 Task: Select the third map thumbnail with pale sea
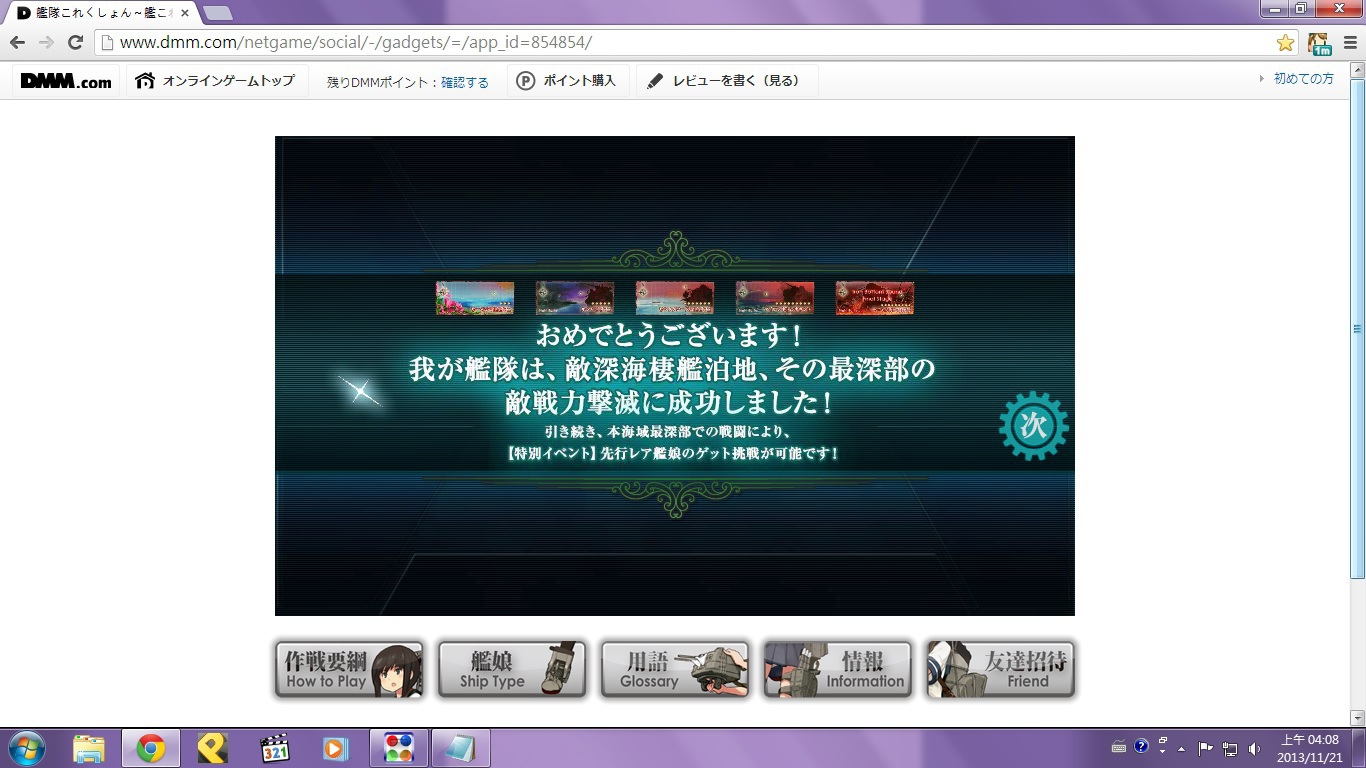[x=675, y=298]
